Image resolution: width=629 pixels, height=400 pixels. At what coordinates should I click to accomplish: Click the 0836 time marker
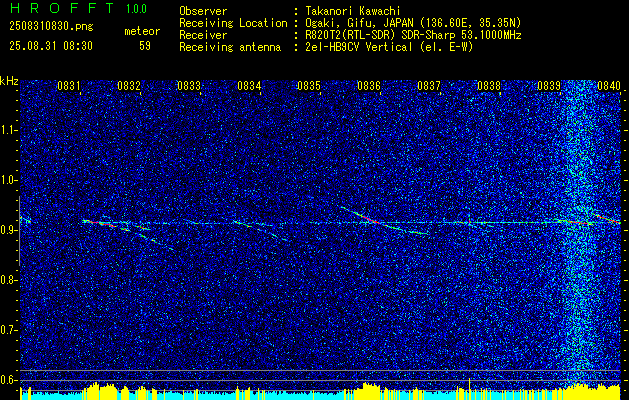click(x=369, y=85)
